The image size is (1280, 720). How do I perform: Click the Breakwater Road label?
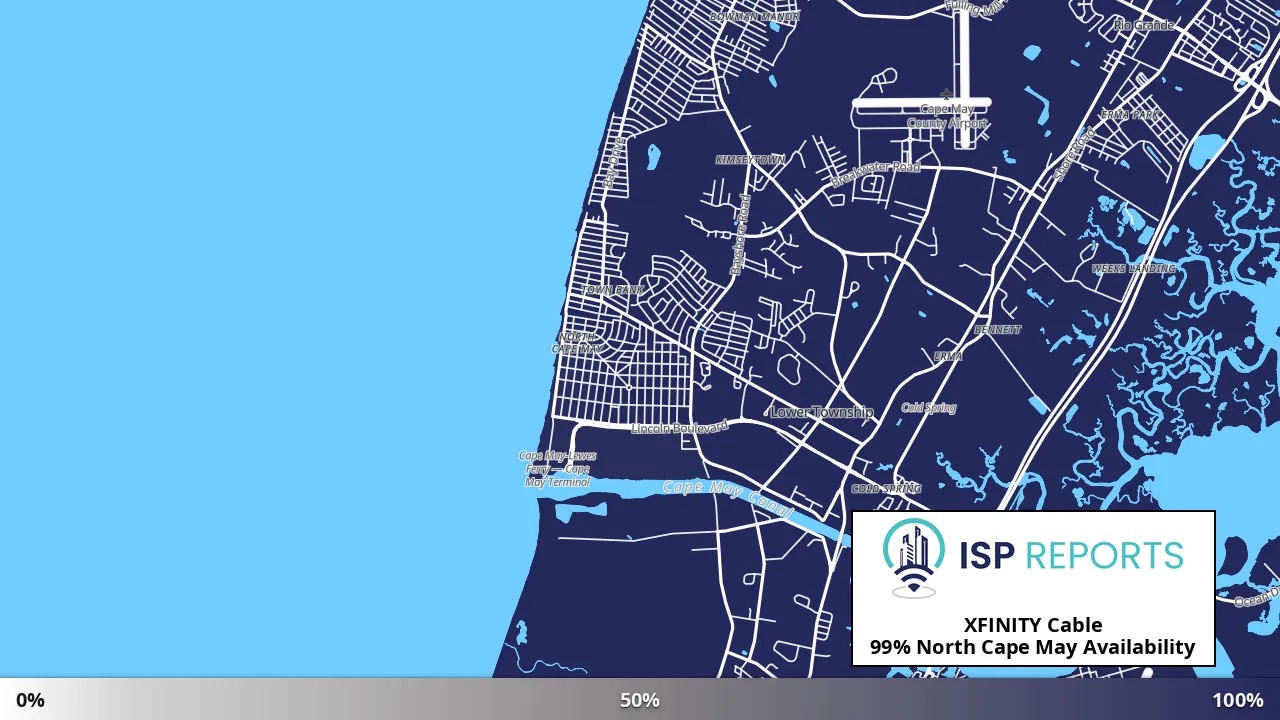(x=875, y=174)
